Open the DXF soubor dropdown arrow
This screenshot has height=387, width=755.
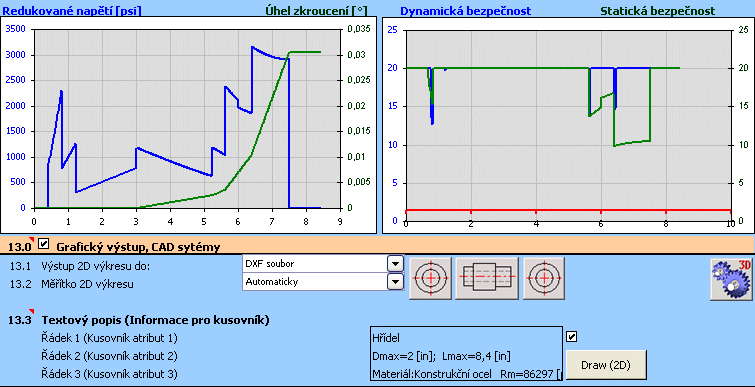coord(395,264)
